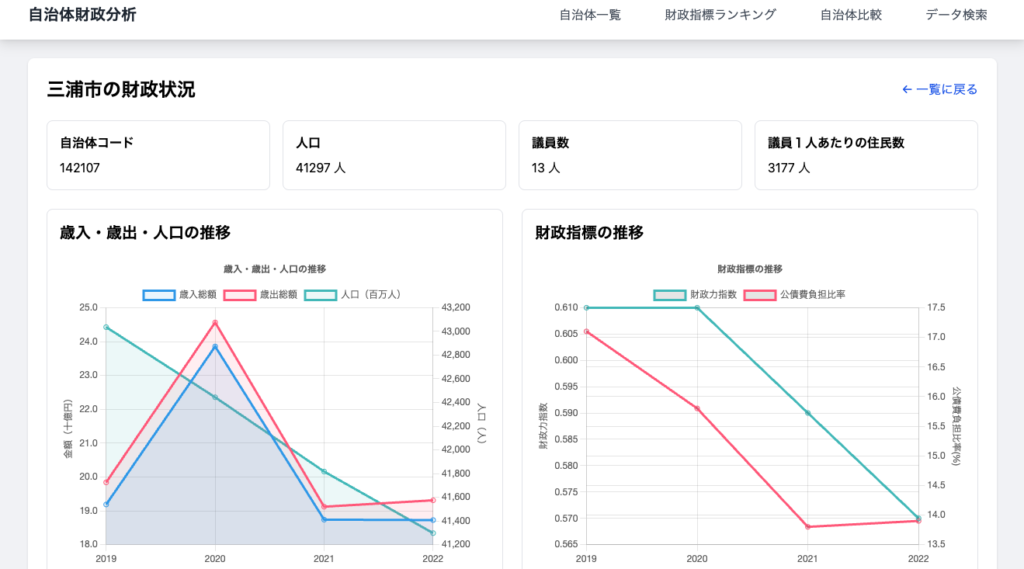The image size is (1024, 569).
Task: Open the 自治体一覧 navigation link
Action: [x=589, y=15]
